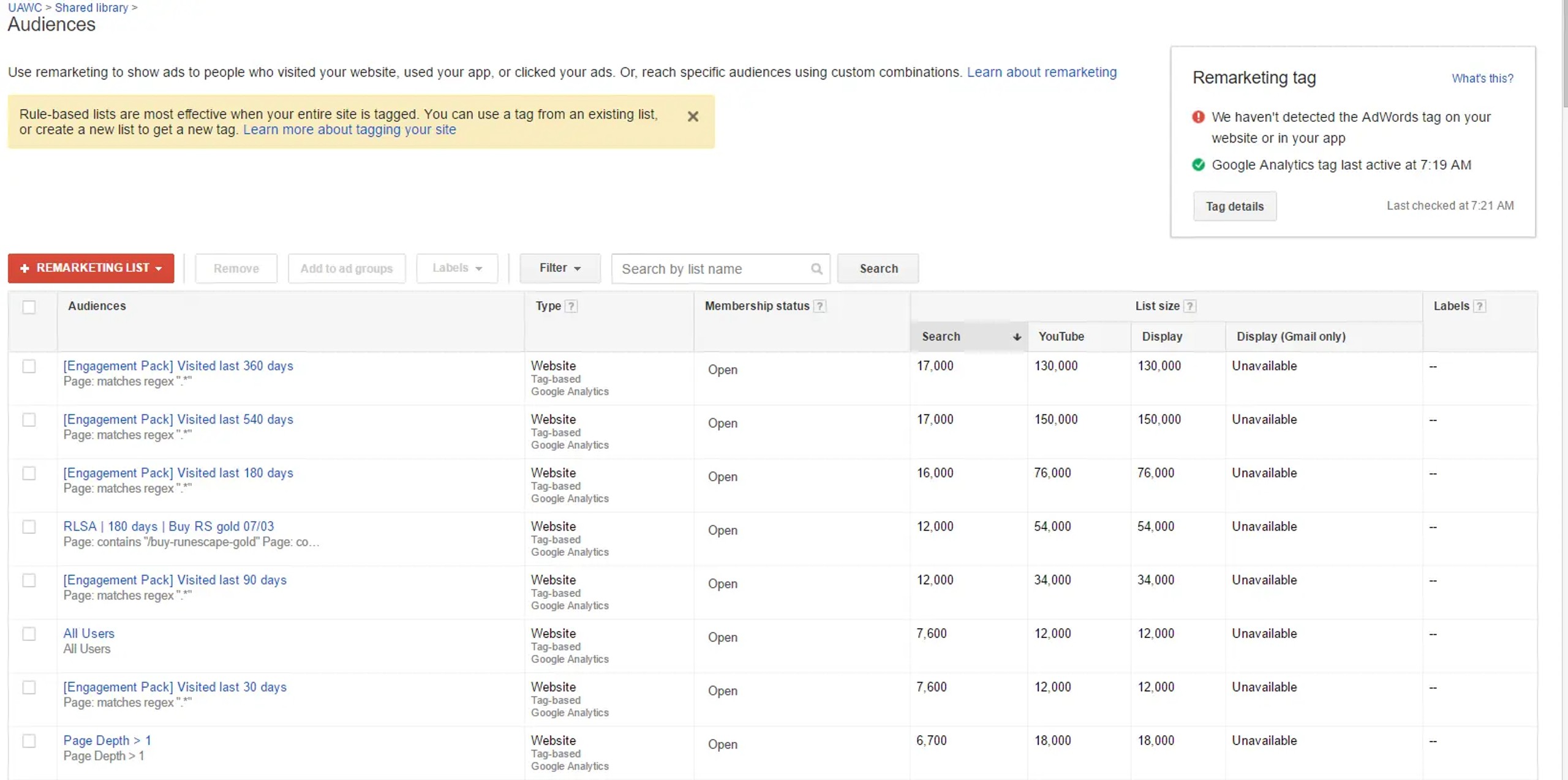Expand the Filter dropdown

pos(560,268)
